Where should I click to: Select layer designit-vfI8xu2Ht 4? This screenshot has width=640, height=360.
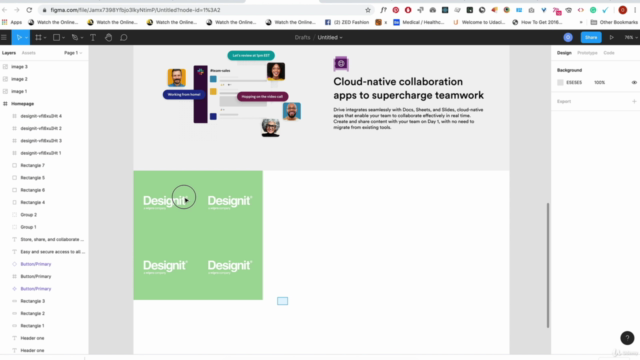(41, 116)
